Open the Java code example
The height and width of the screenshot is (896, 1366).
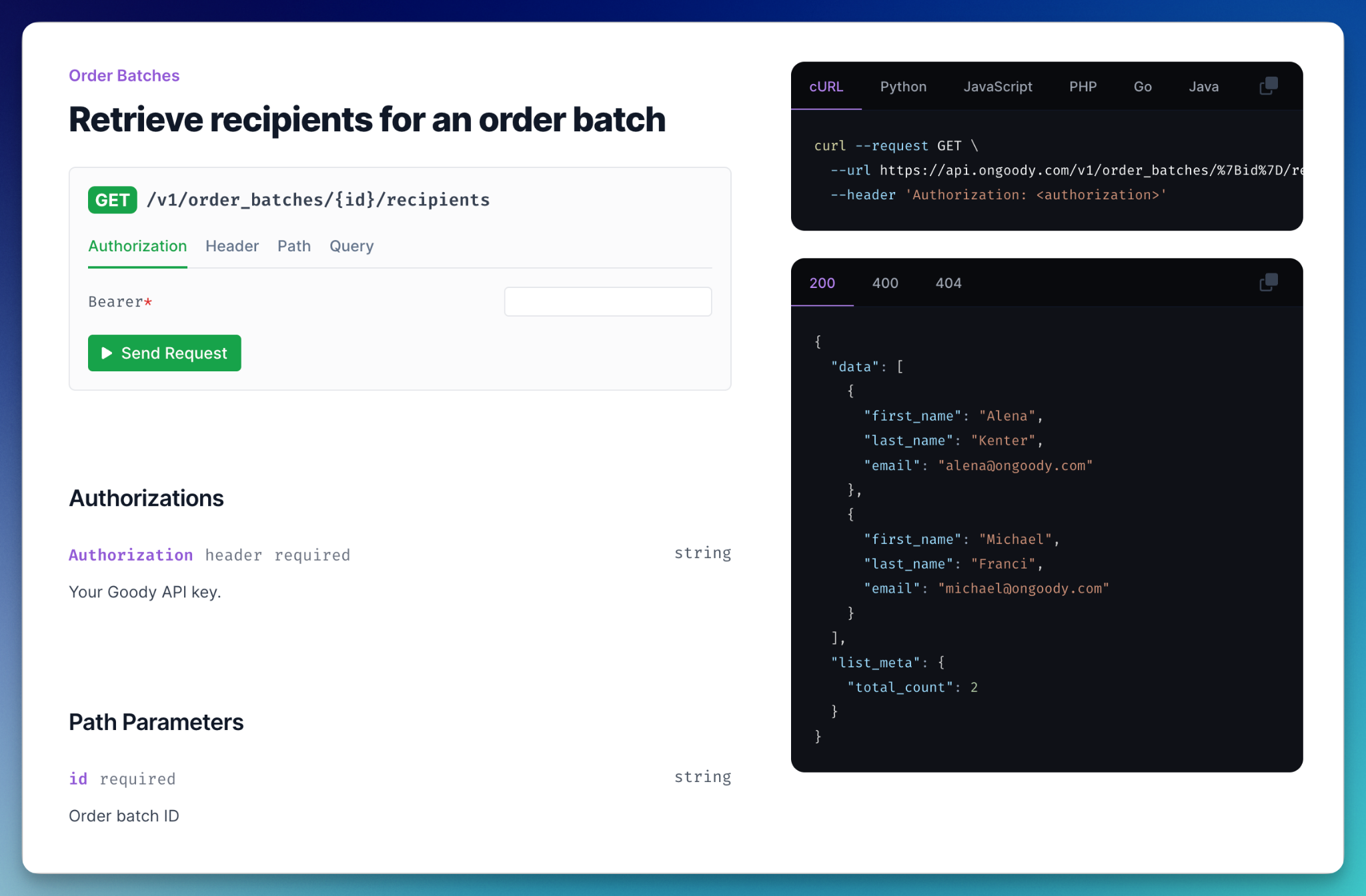[x=1203, y=87]
